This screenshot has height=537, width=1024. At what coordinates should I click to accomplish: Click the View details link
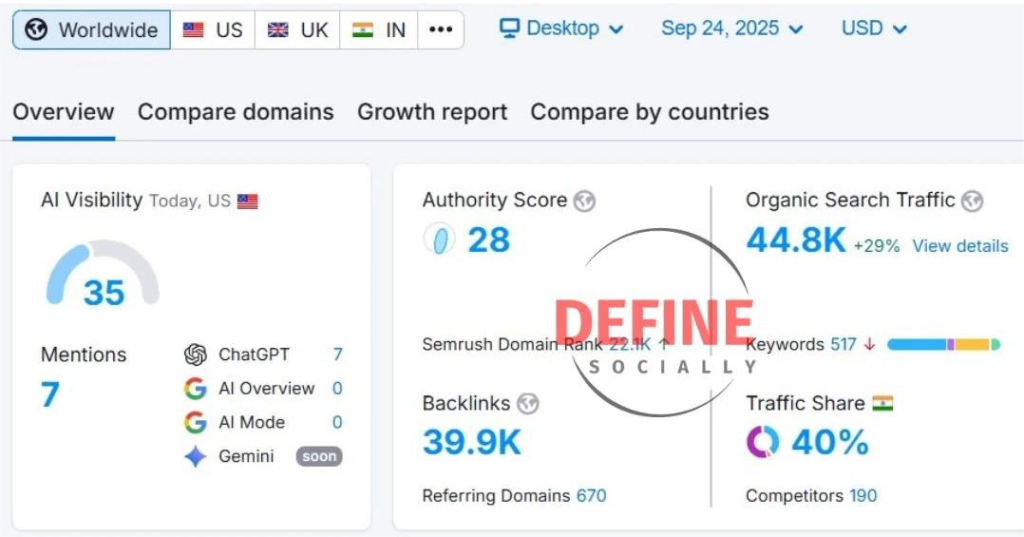960,246
